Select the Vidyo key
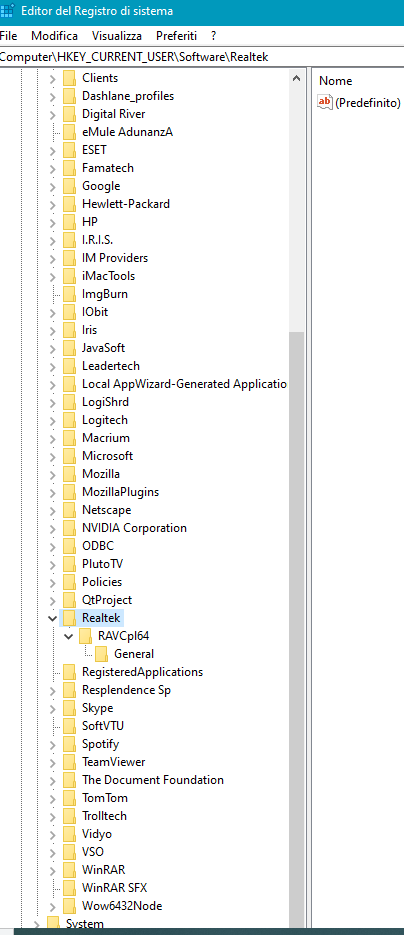 [97, 834]
